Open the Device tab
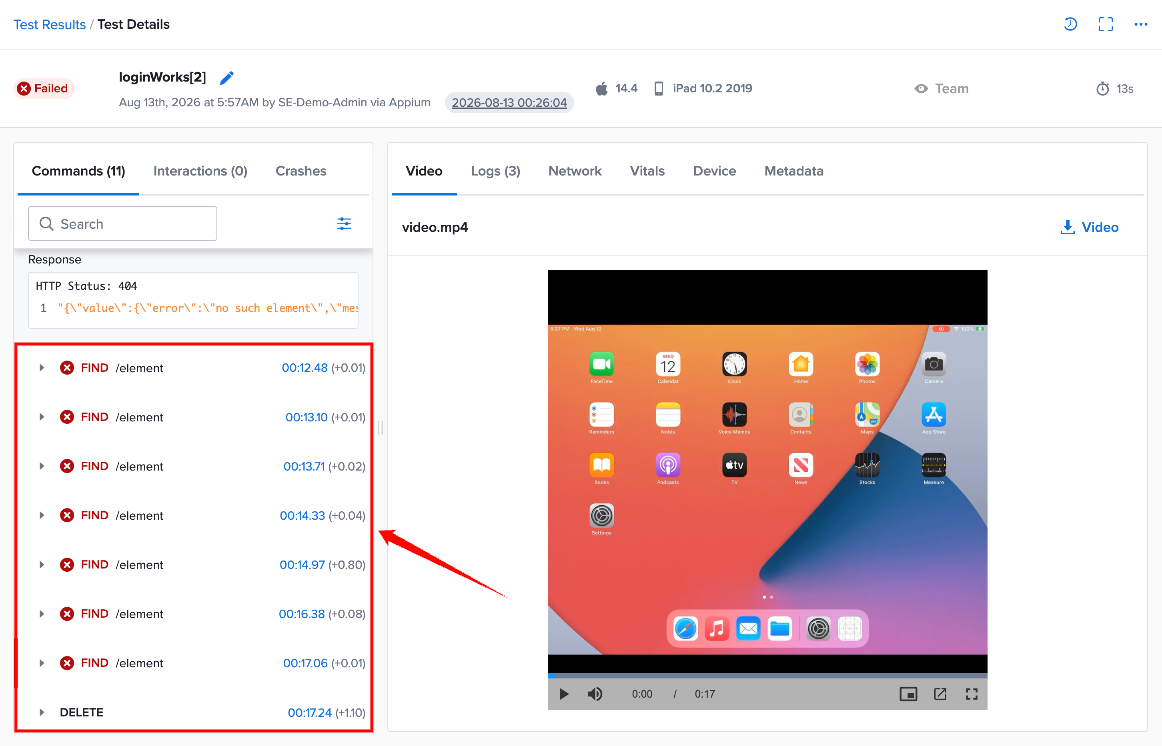Viewport: 1162px width, 746px height. tap(714, 171)
